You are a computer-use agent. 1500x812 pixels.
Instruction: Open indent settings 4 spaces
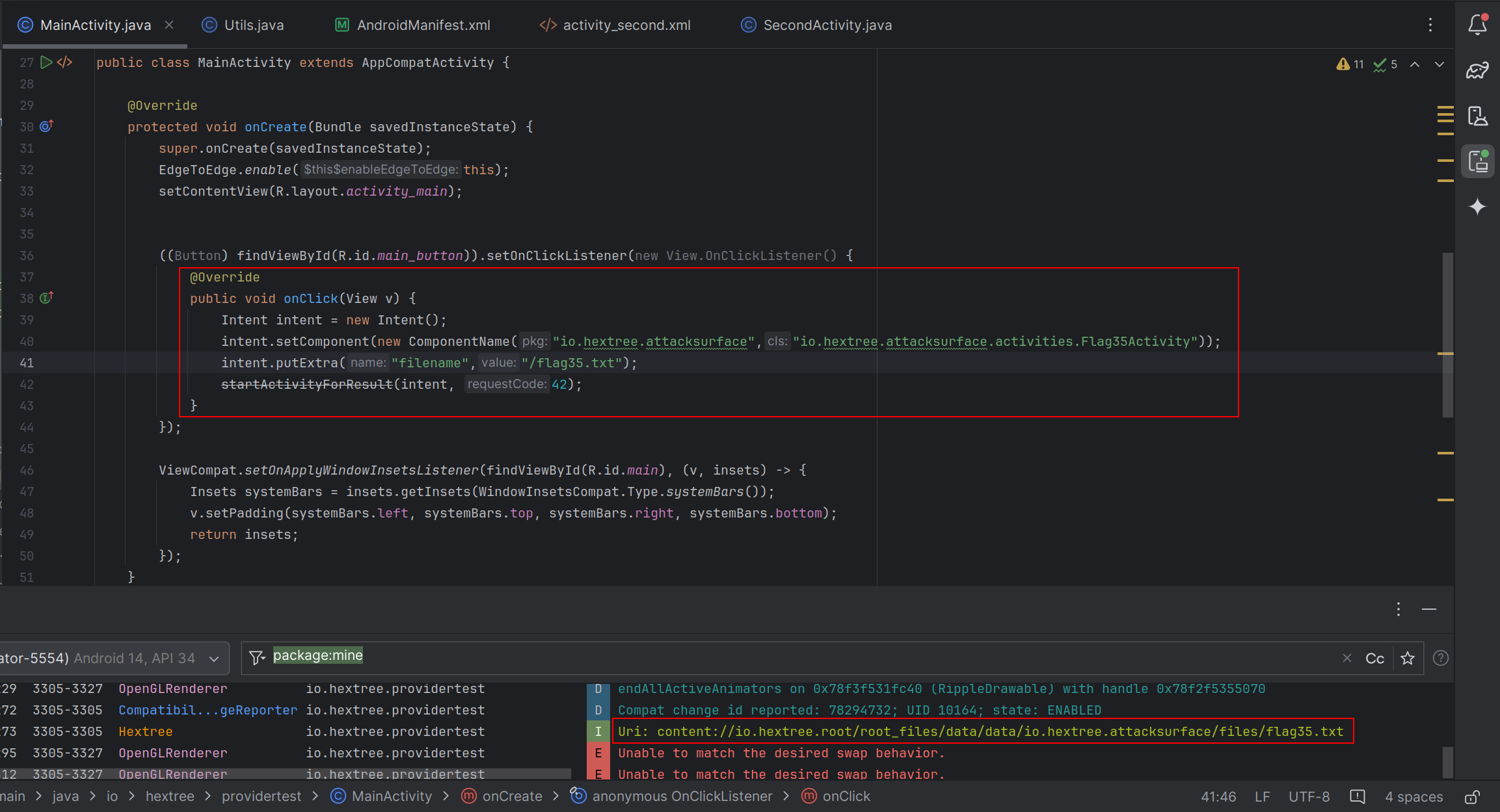click(1413, 796)
